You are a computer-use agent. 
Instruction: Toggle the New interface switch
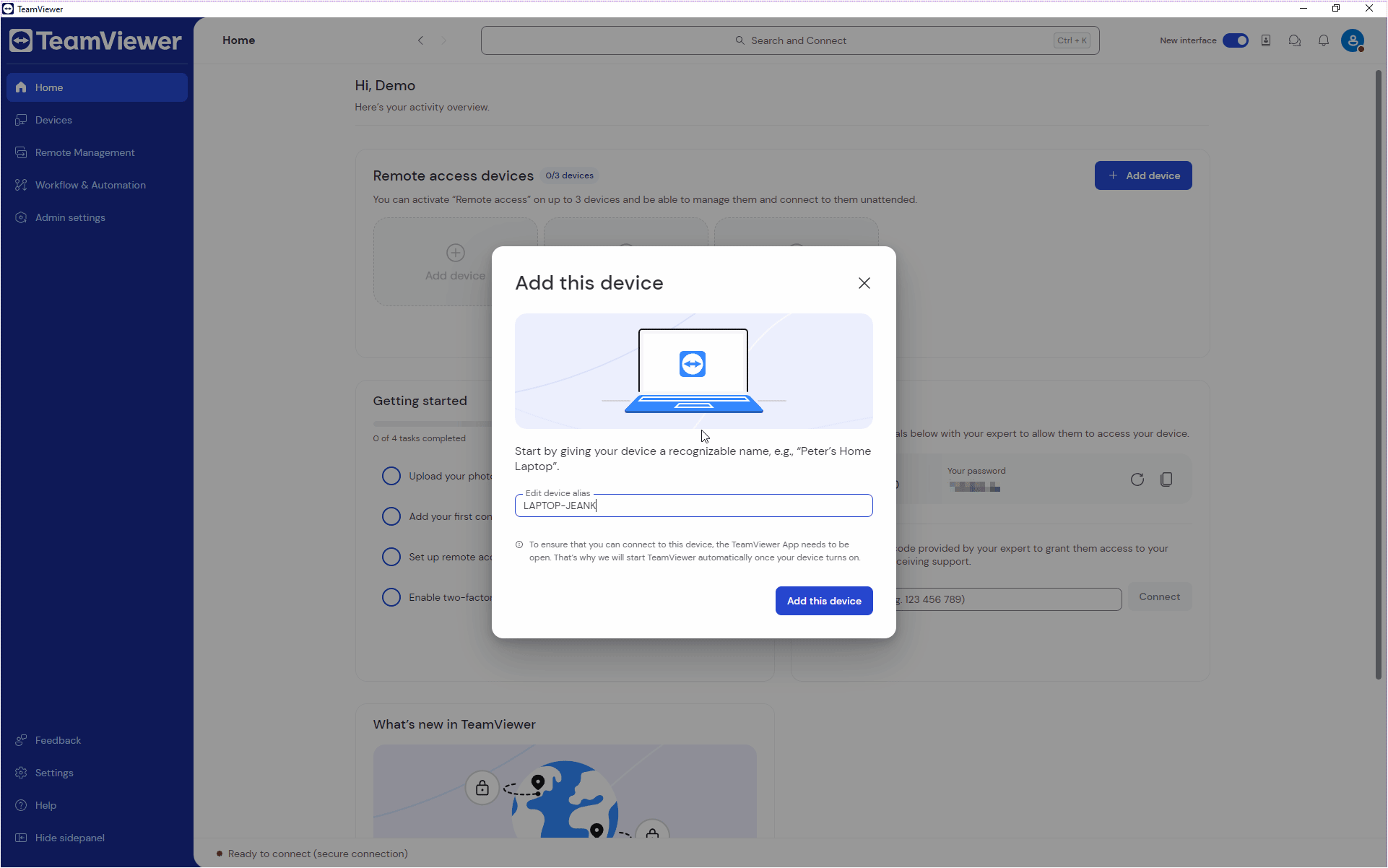click(x=1235, y=40)
